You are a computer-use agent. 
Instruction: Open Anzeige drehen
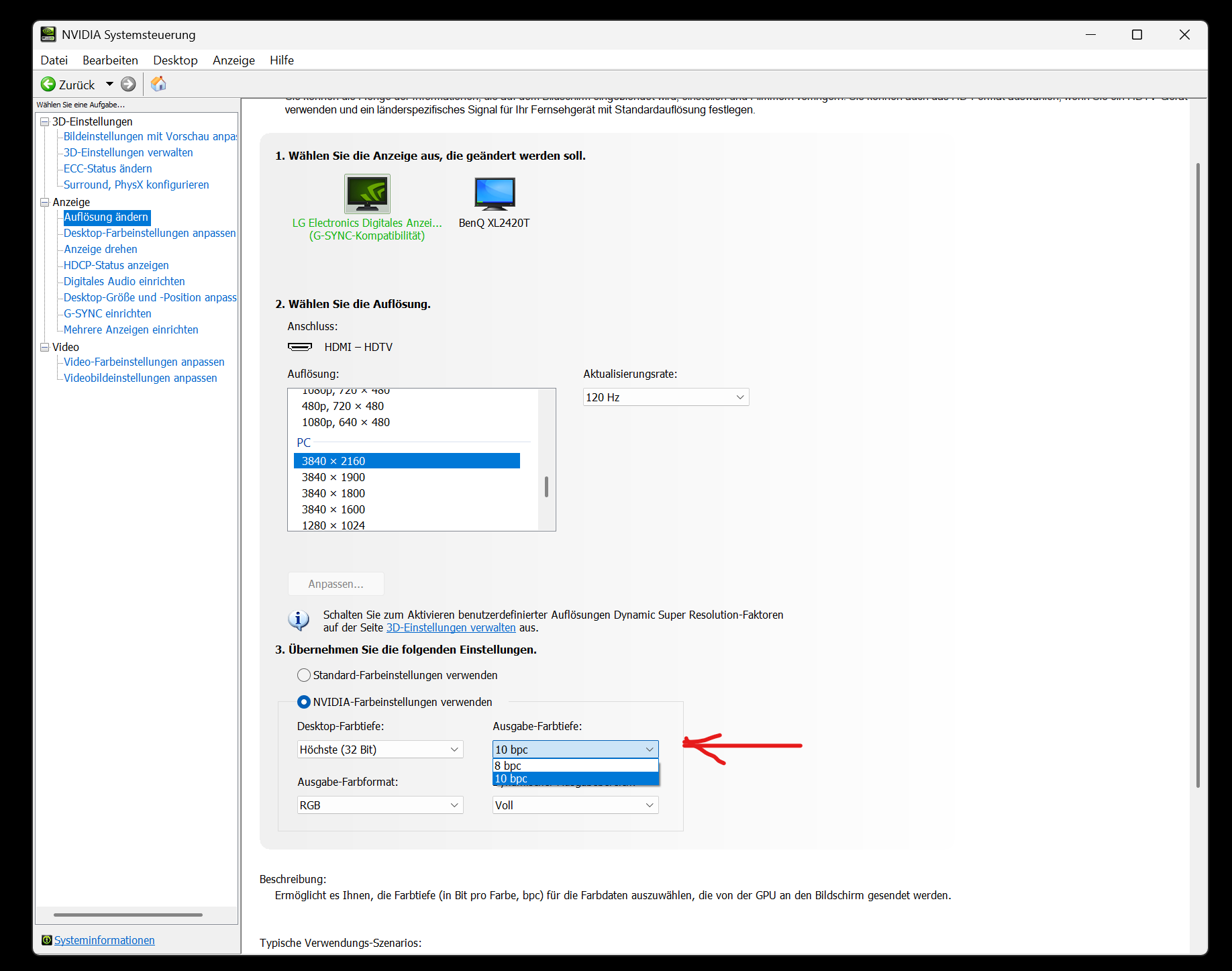tap(101, 249)
